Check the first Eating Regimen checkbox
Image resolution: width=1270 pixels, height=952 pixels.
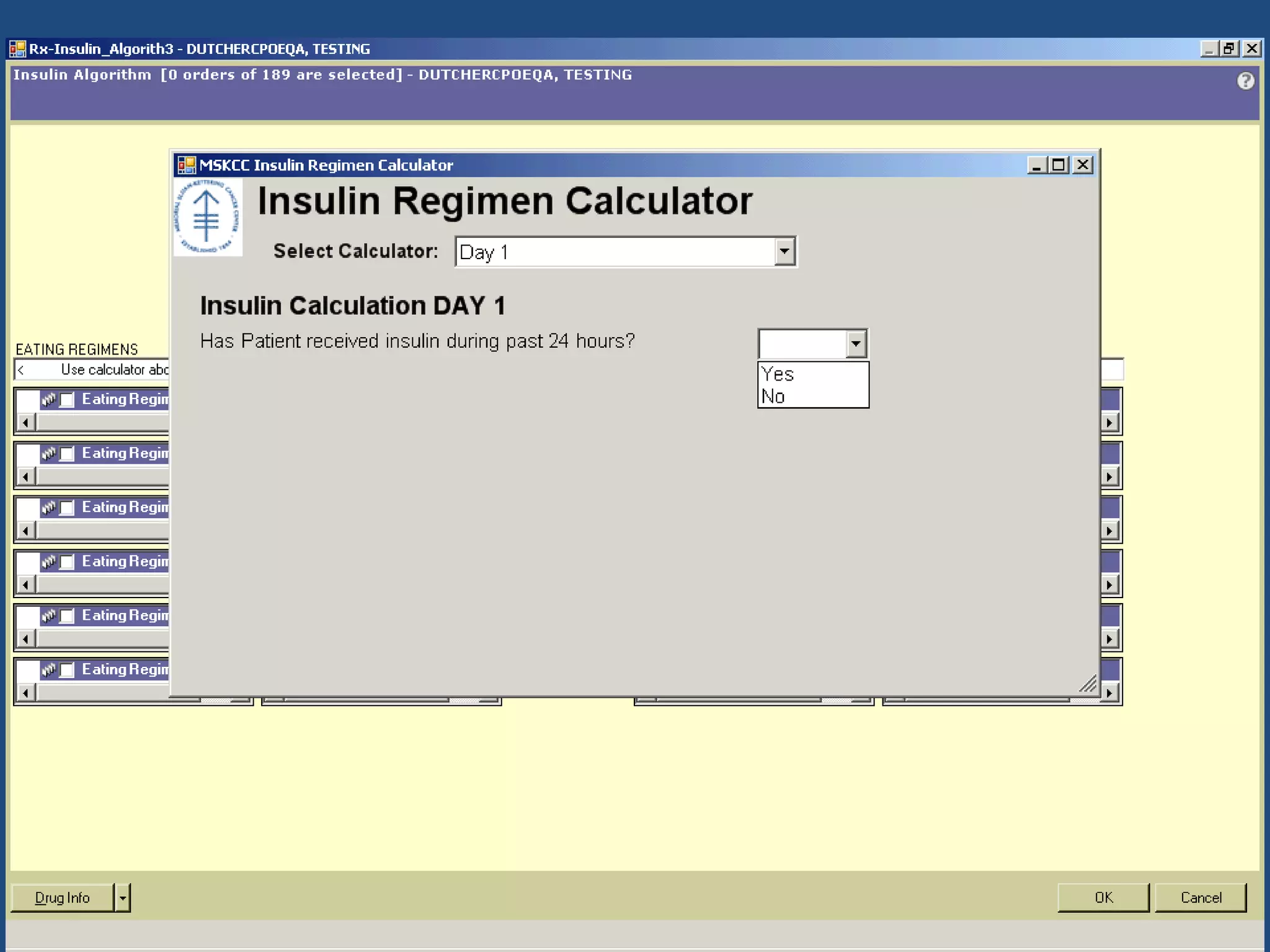tap(68, 400)
